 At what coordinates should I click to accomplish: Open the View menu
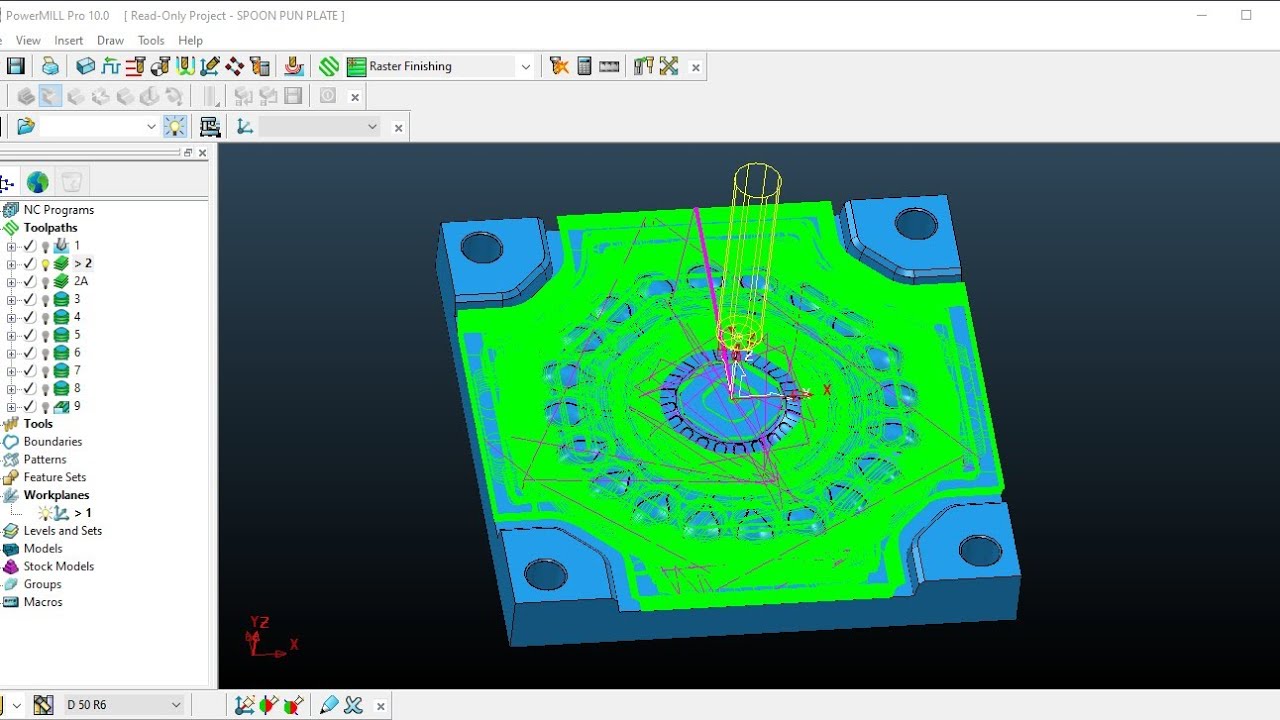tap(28, 40)
